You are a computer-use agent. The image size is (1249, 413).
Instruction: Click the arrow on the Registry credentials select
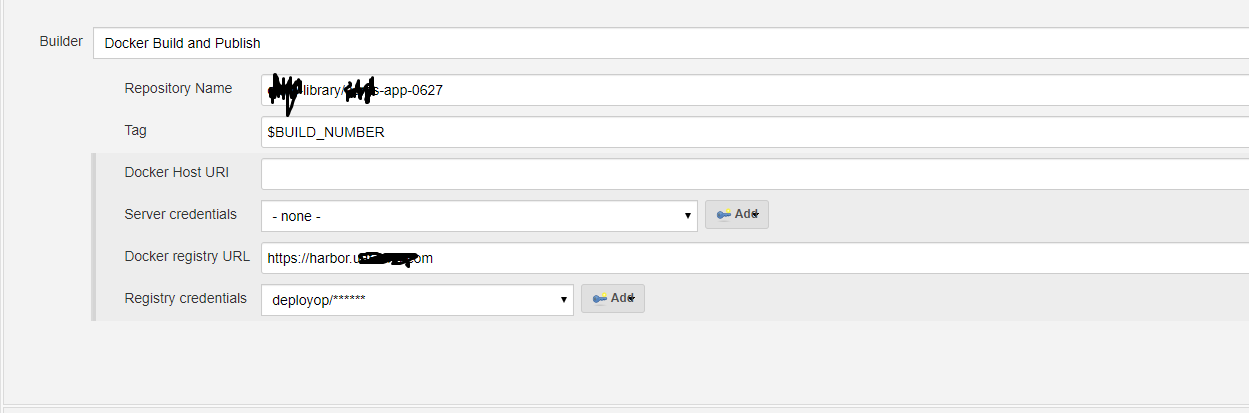click(x=564, y=300)
